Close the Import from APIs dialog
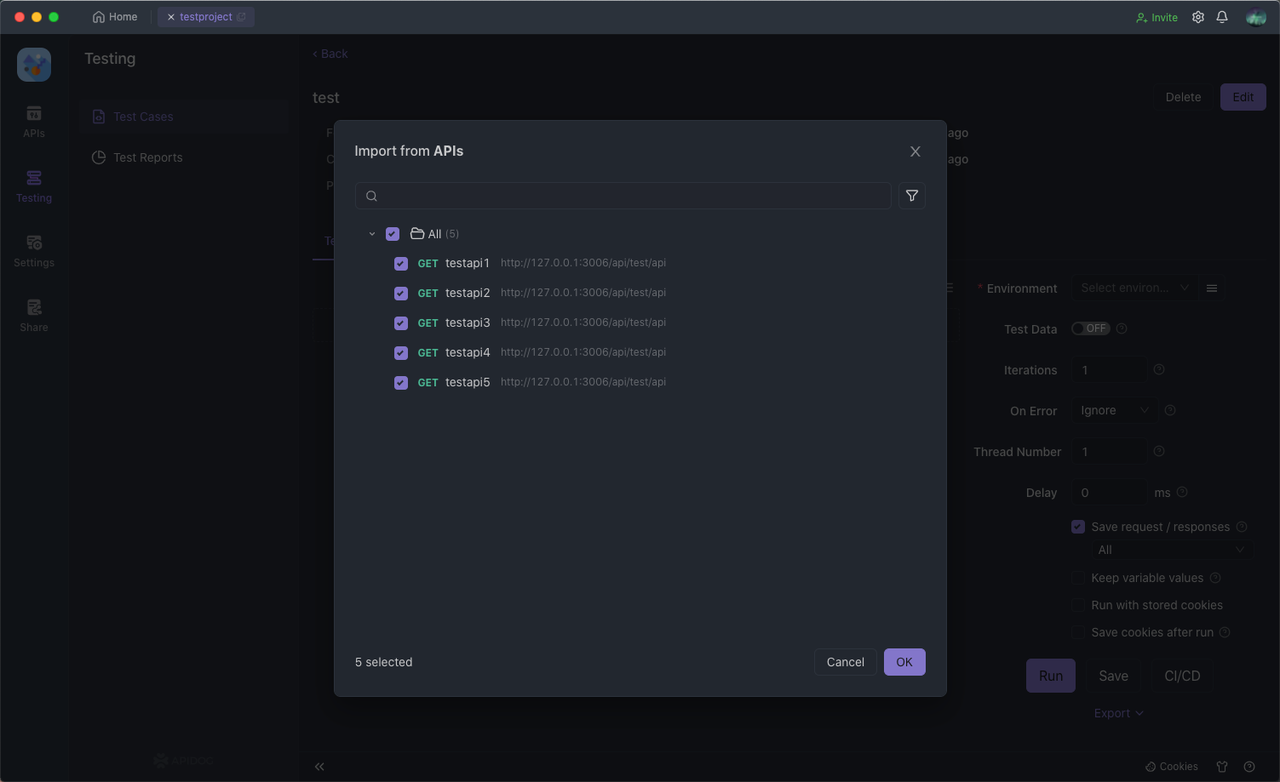This screenshot has width=1280, height=782. (x=915, y=151)
